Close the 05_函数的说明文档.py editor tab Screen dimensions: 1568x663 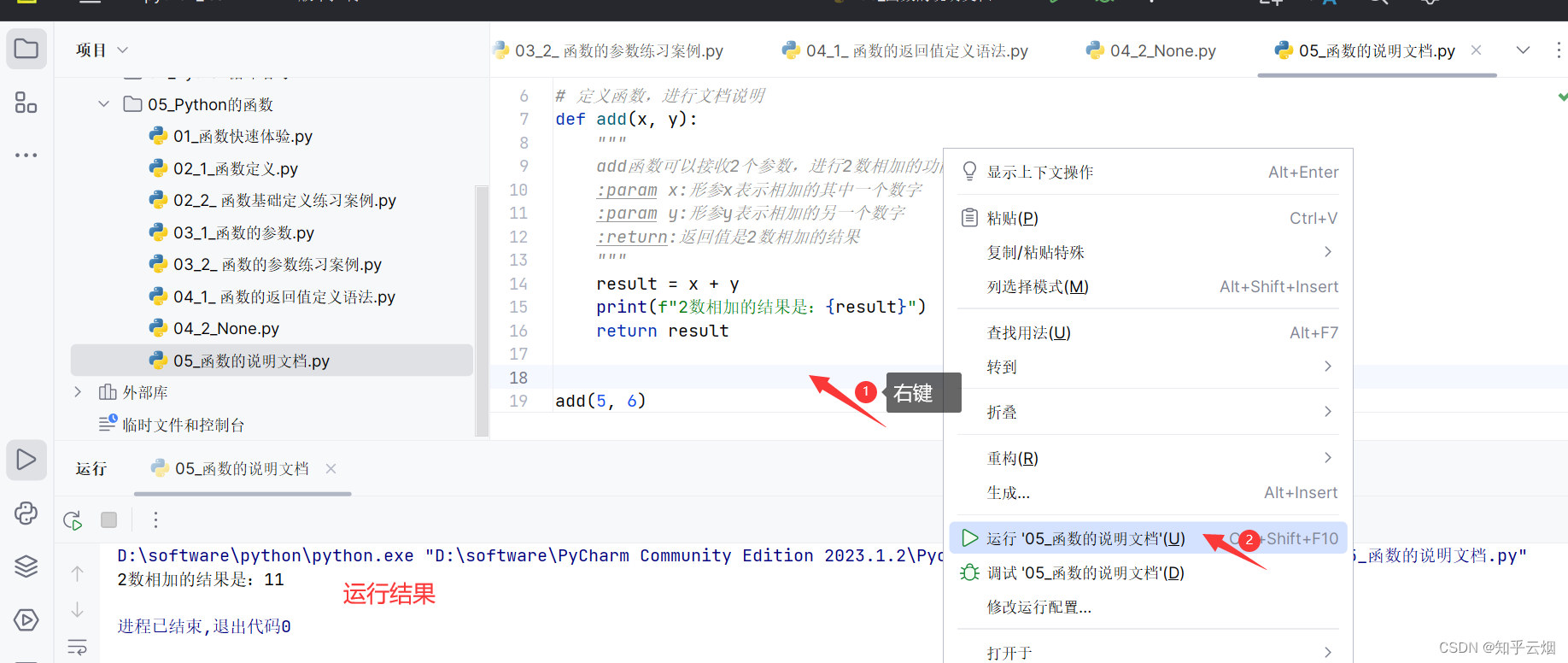click(1476, 50)
